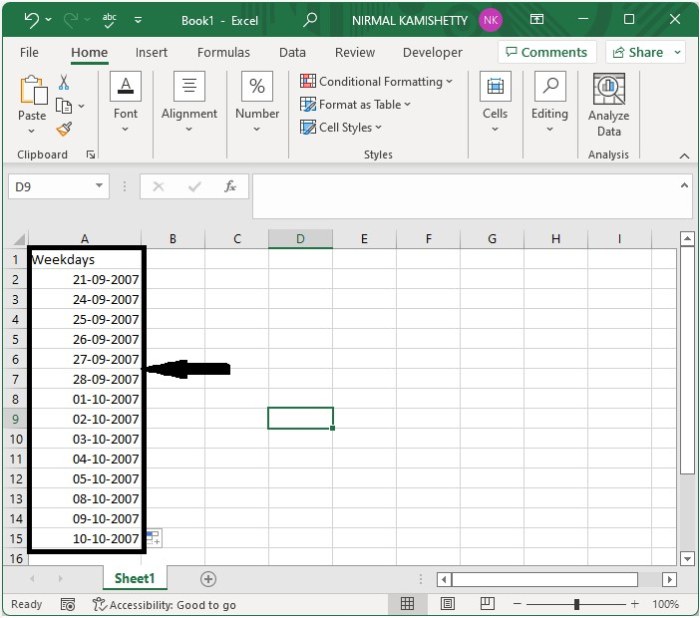Open Conditional Formatting dropdown
The image size is (700, 618).
[376, 81]
